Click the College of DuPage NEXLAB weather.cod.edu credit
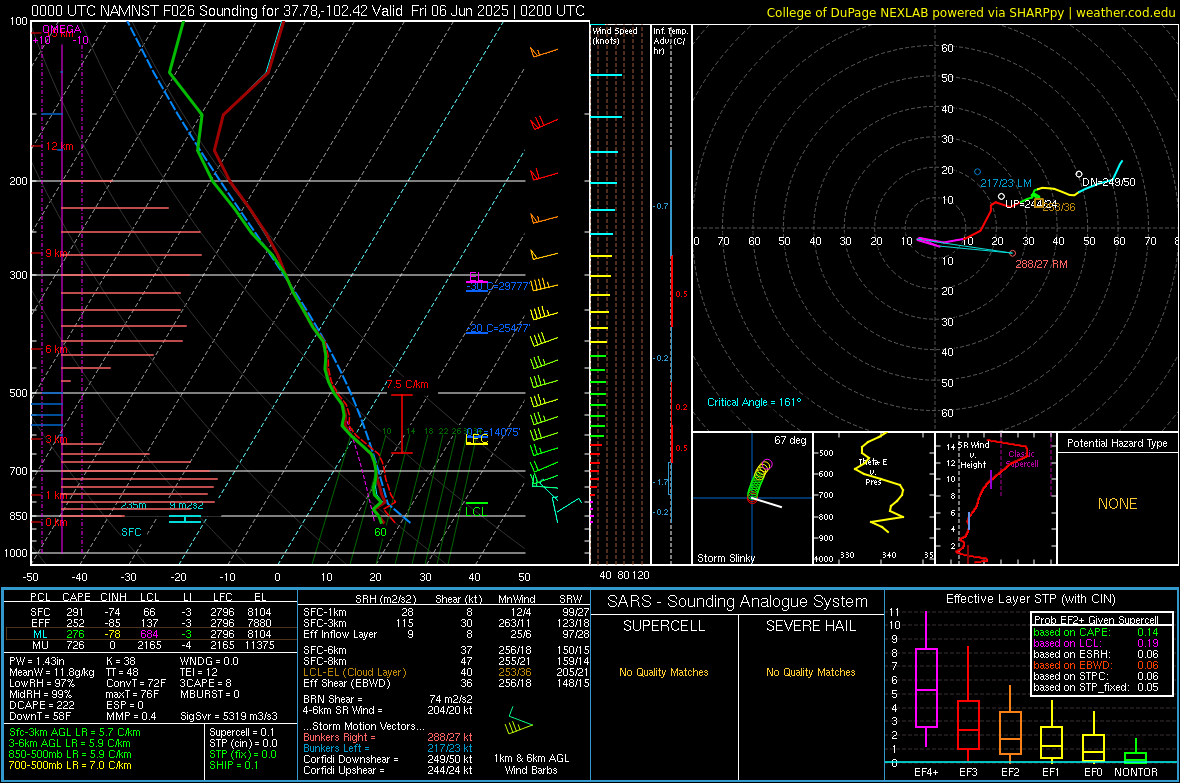 pyautogui.click(x=970, y=12)
